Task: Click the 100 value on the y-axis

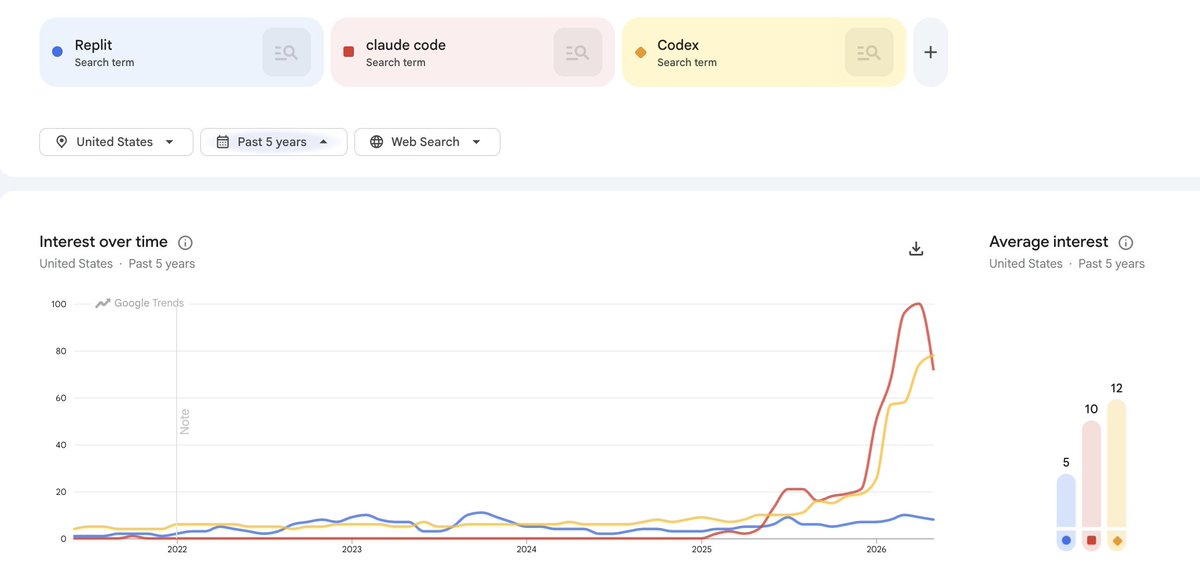Action: pyautogui.click(x=58, y=304)
